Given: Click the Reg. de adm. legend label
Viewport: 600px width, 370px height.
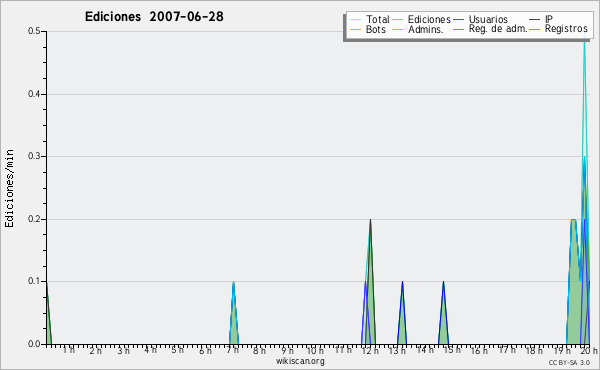Looking at the screenshot, I should point(498,29).
